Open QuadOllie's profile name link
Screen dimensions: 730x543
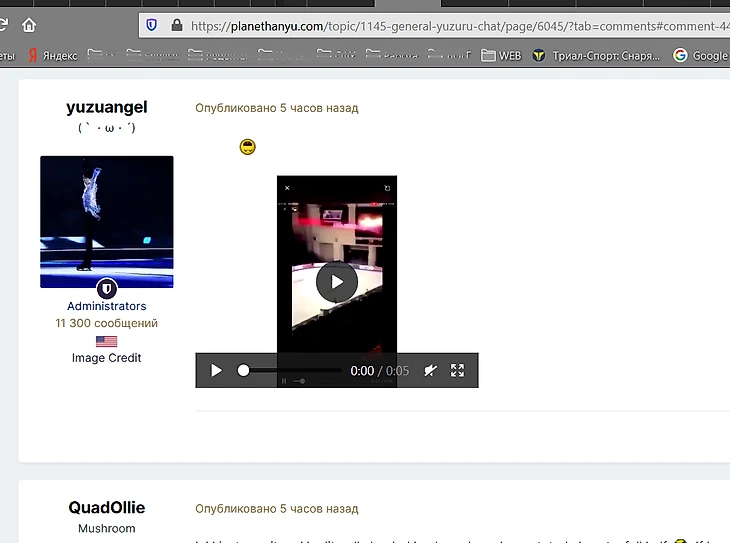[107, 508]
